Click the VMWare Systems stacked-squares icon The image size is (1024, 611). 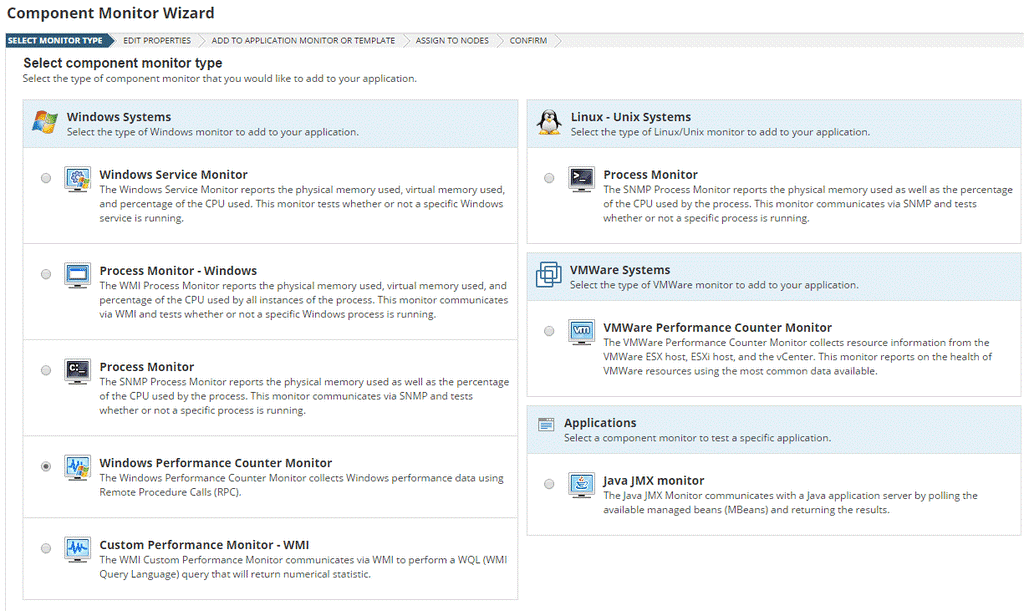pyautogui.click(x=549, y=274)
